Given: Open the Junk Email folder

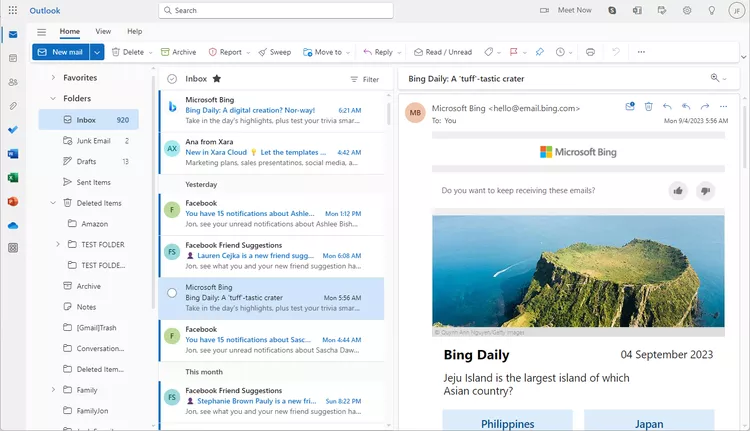Looking at the screenshot, I should [88, 141].
